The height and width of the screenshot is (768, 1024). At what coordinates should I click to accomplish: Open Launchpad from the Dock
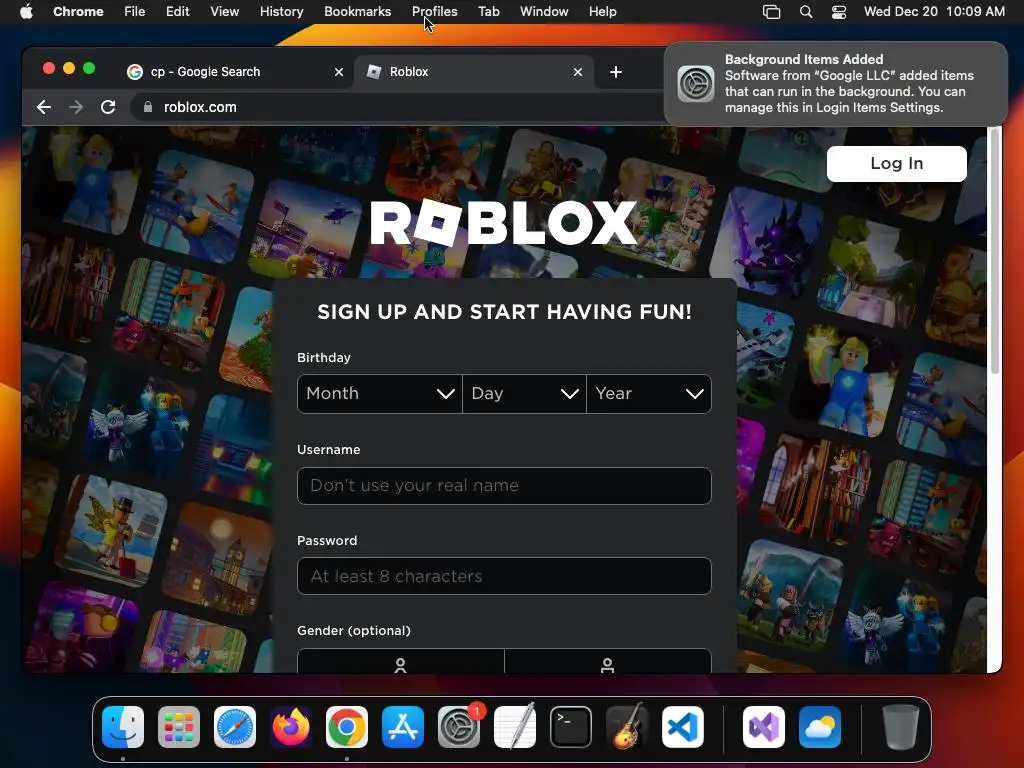[179, 727]
